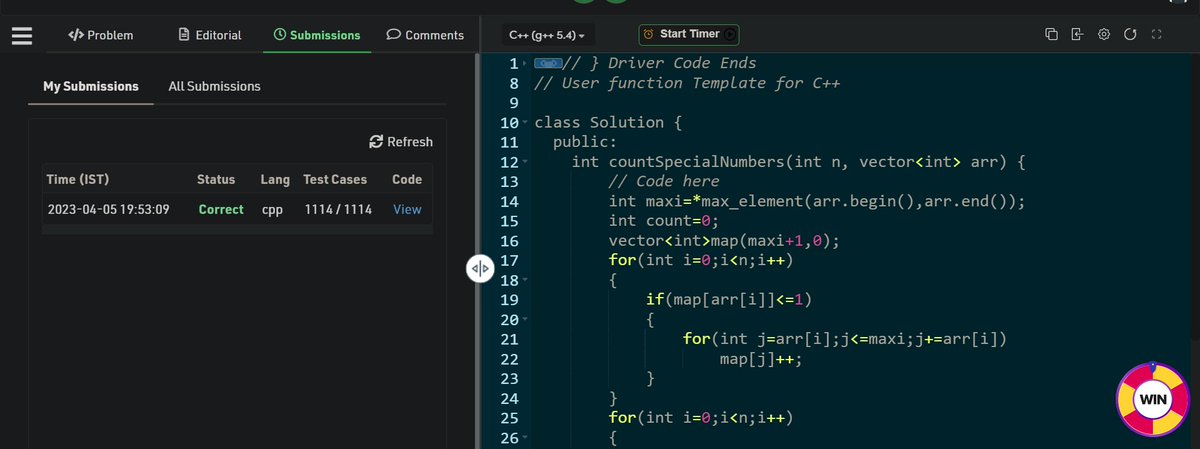Open the C++ language dropdown
Image resolution: width=1200 pixels, height=449 pixels.
[548, 35]
